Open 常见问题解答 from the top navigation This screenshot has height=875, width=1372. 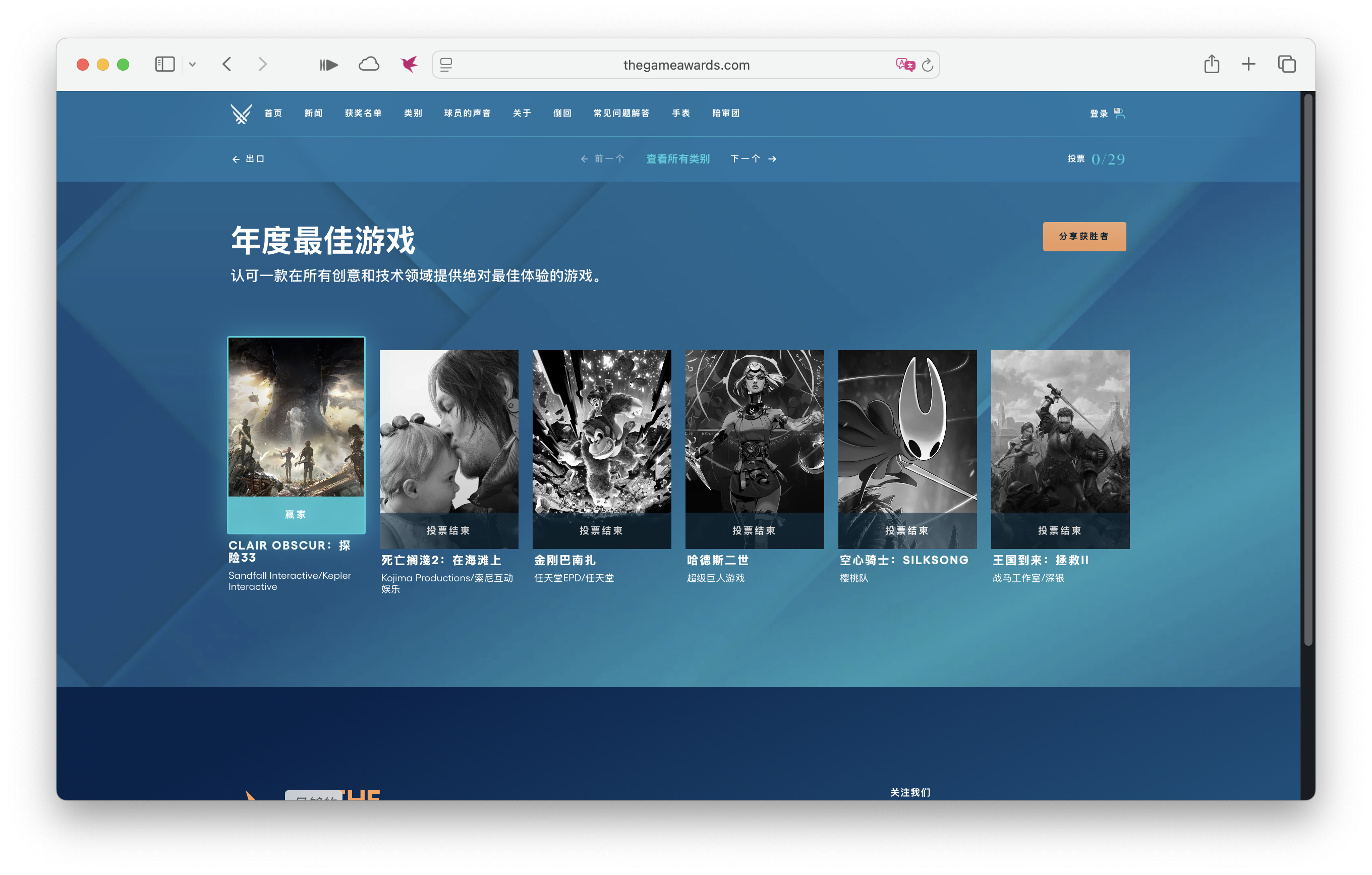[622, 114]
